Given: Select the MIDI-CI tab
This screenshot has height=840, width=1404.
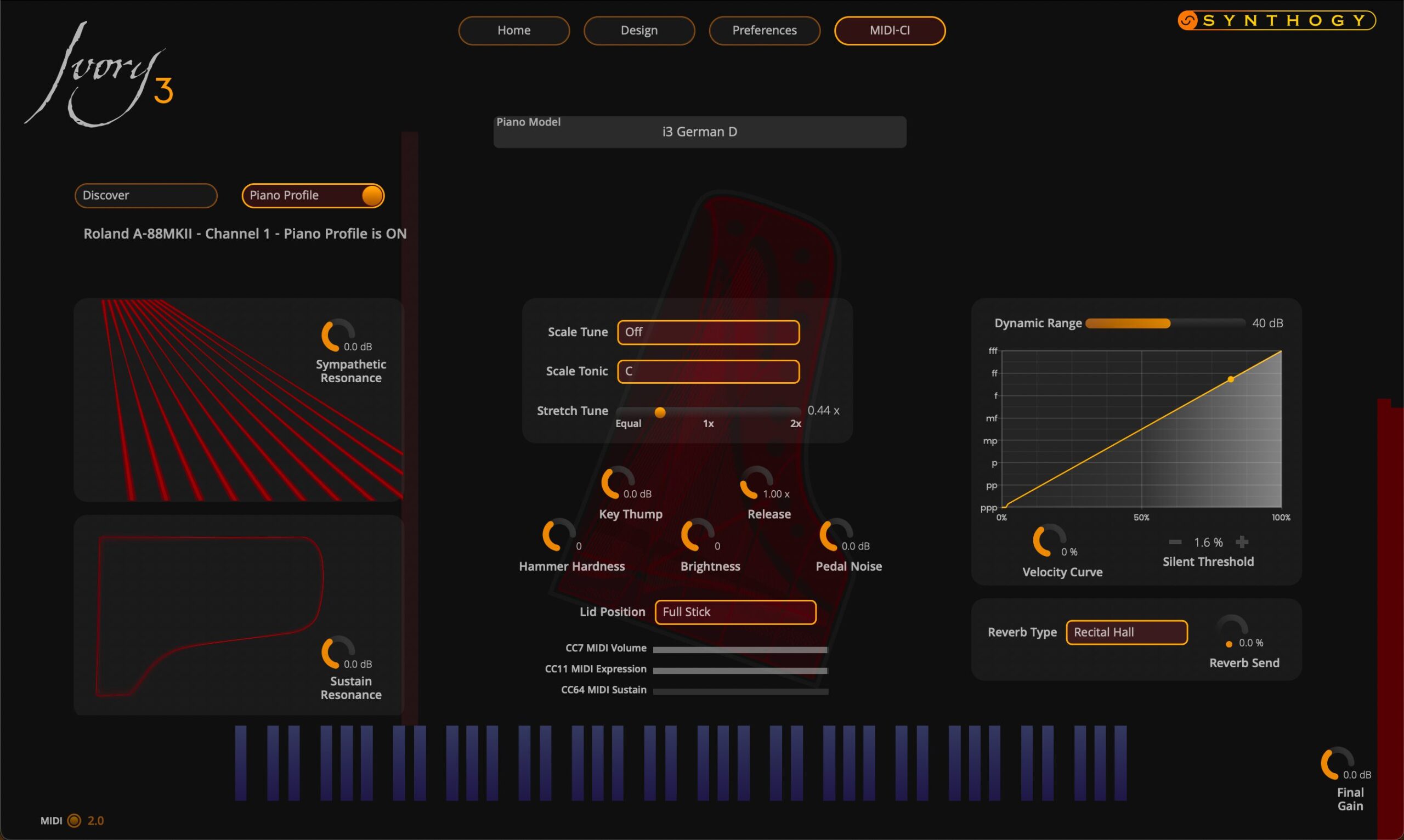Looking at the screenshot, I should pyautogui.click(x=890, y=30).
